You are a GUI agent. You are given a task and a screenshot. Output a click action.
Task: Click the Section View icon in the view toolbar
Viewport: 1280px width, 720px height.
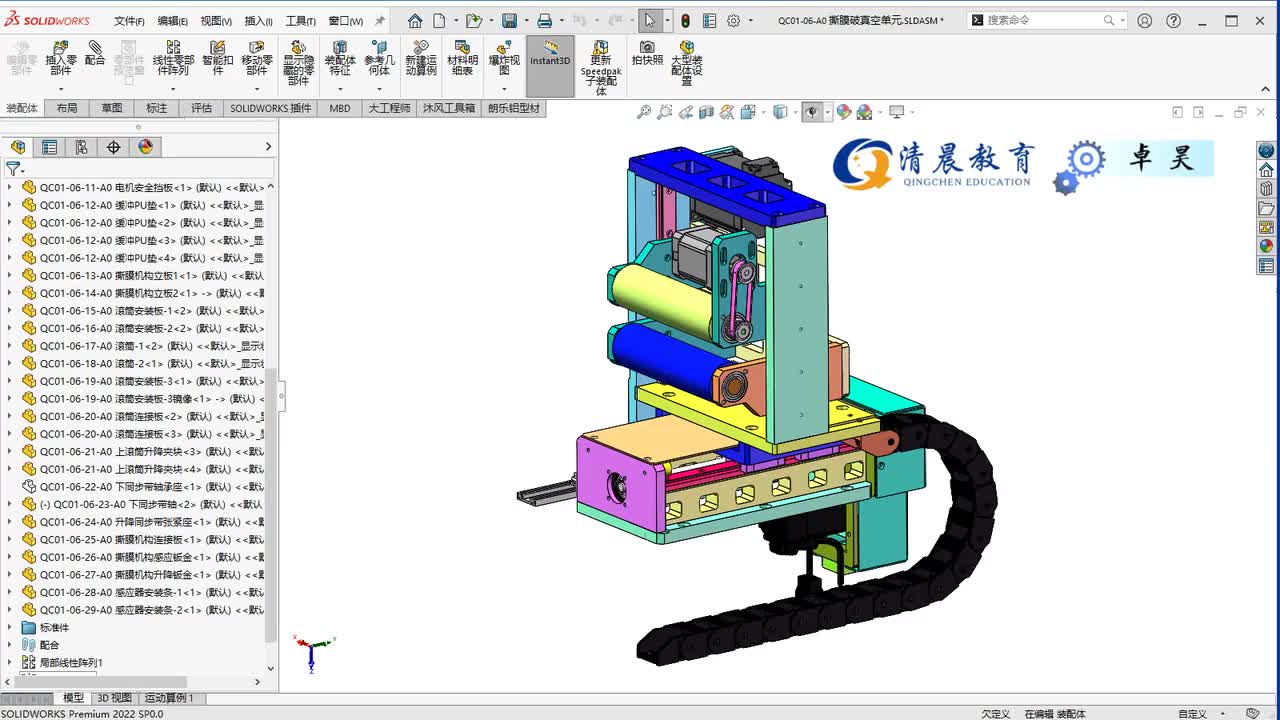point(707,112)
